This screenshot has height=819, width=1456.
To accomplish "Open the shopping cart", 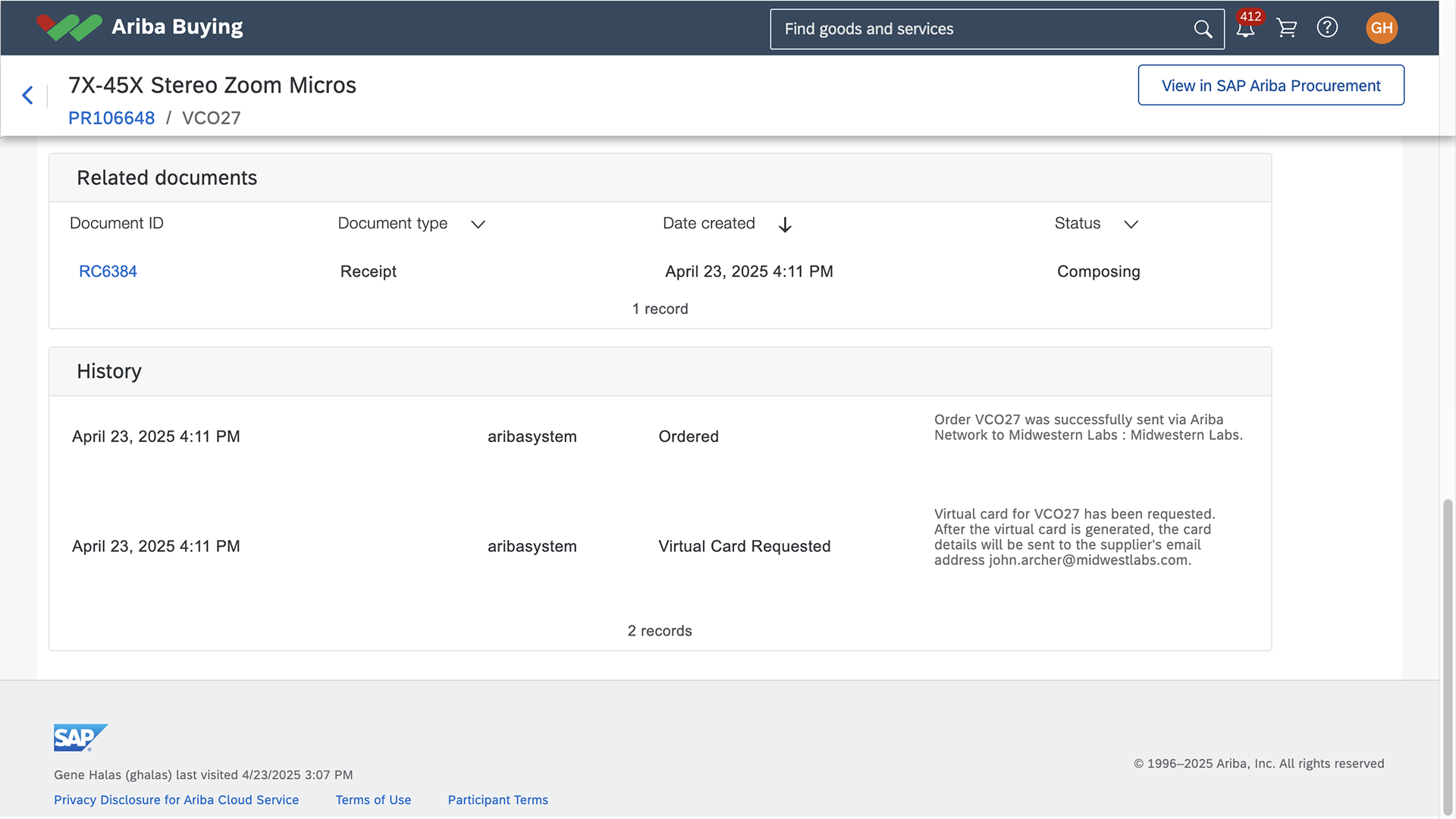I will pos(1287,28).
